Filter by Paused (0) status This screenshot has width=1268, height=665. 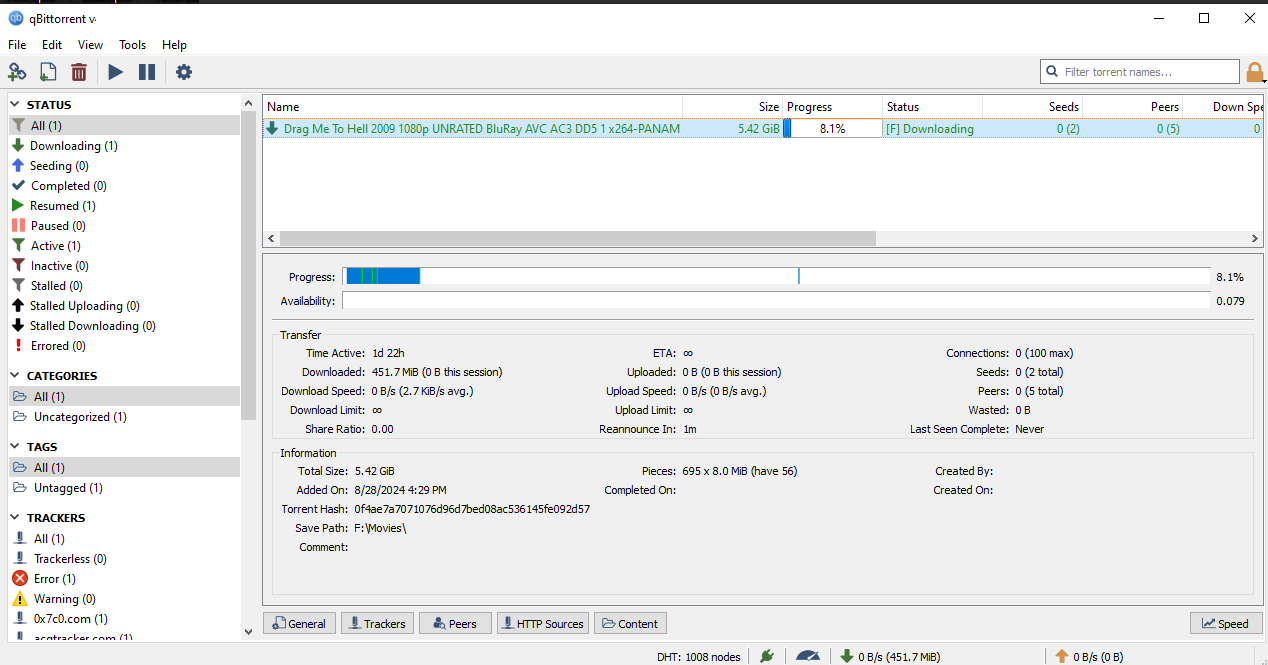[125, 225]
